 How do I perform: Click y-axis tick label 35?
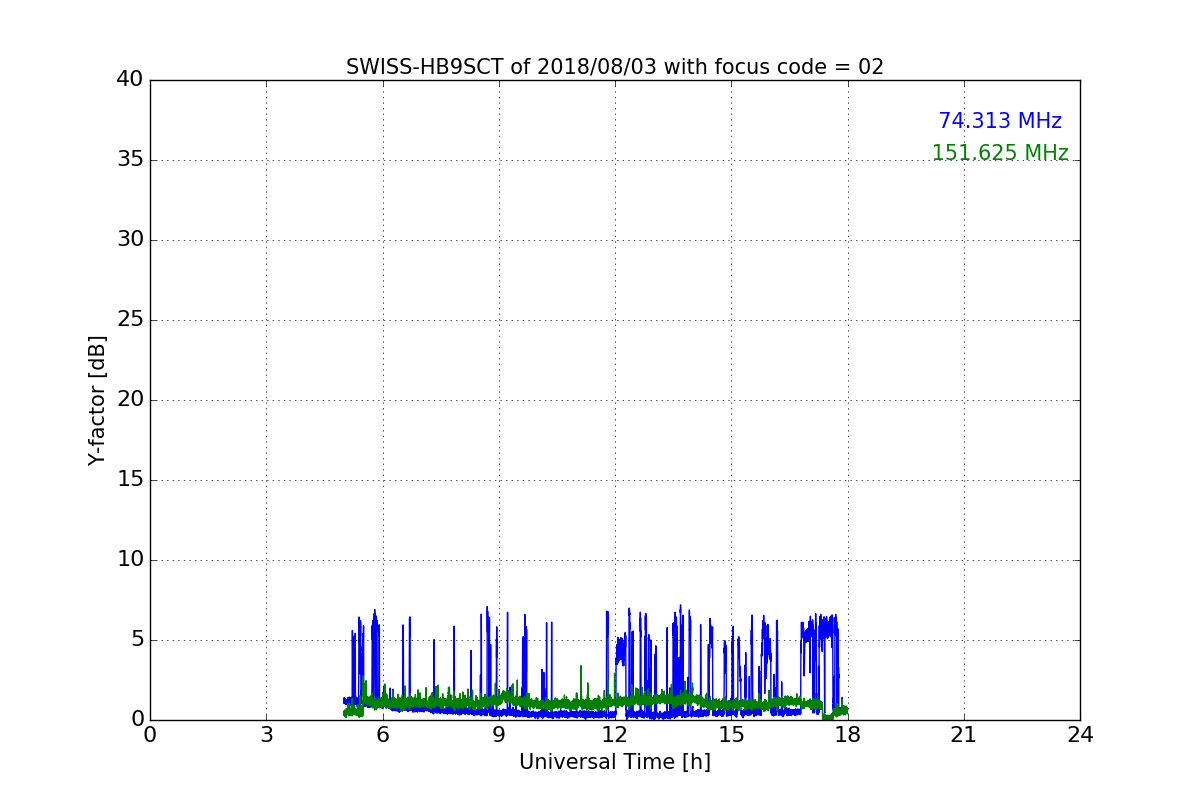[x=130, y=160]
